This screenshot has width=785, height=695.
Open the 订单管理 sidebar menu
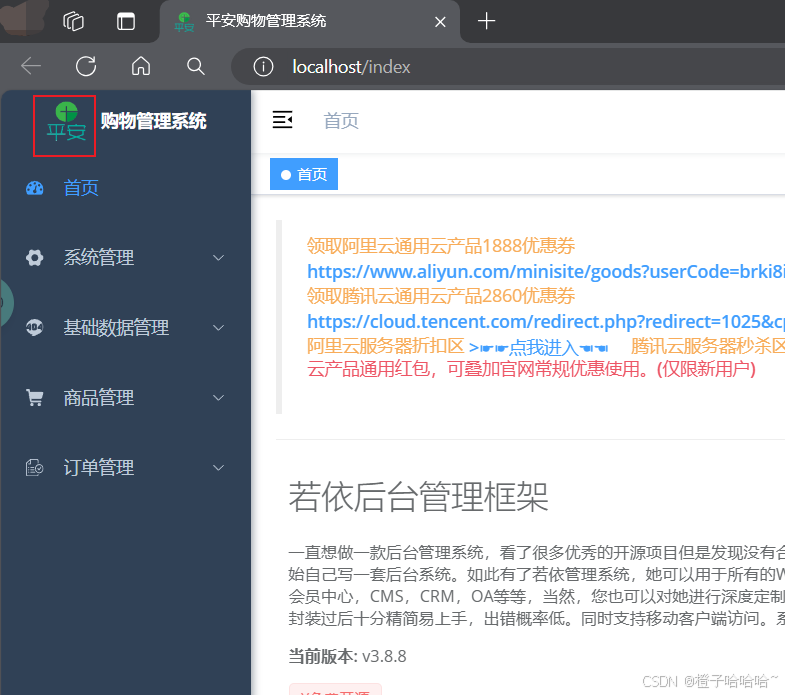pos(125,468)
